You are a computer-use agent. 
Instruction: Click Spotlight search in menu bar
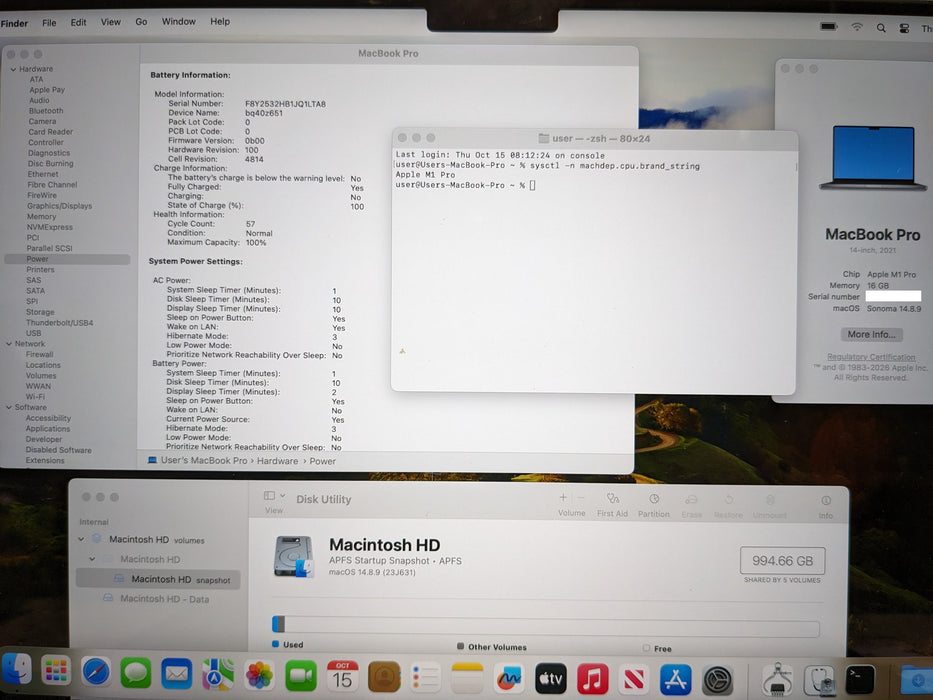(881, 28)
